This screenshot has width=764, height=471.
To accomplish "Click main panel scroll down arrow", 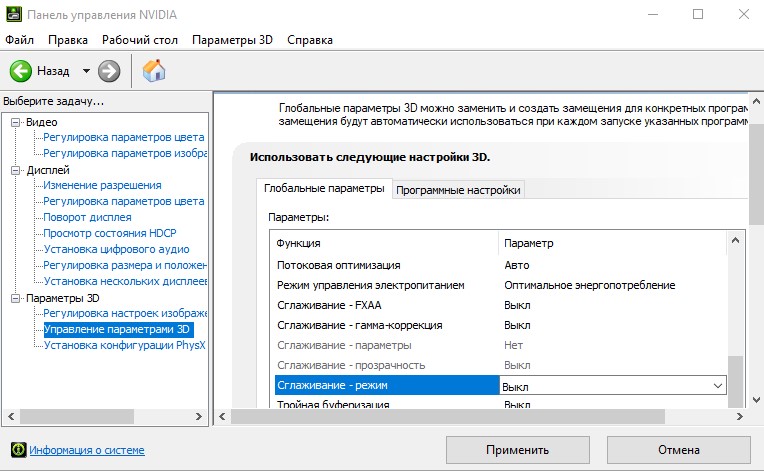I will coord(756,400).
